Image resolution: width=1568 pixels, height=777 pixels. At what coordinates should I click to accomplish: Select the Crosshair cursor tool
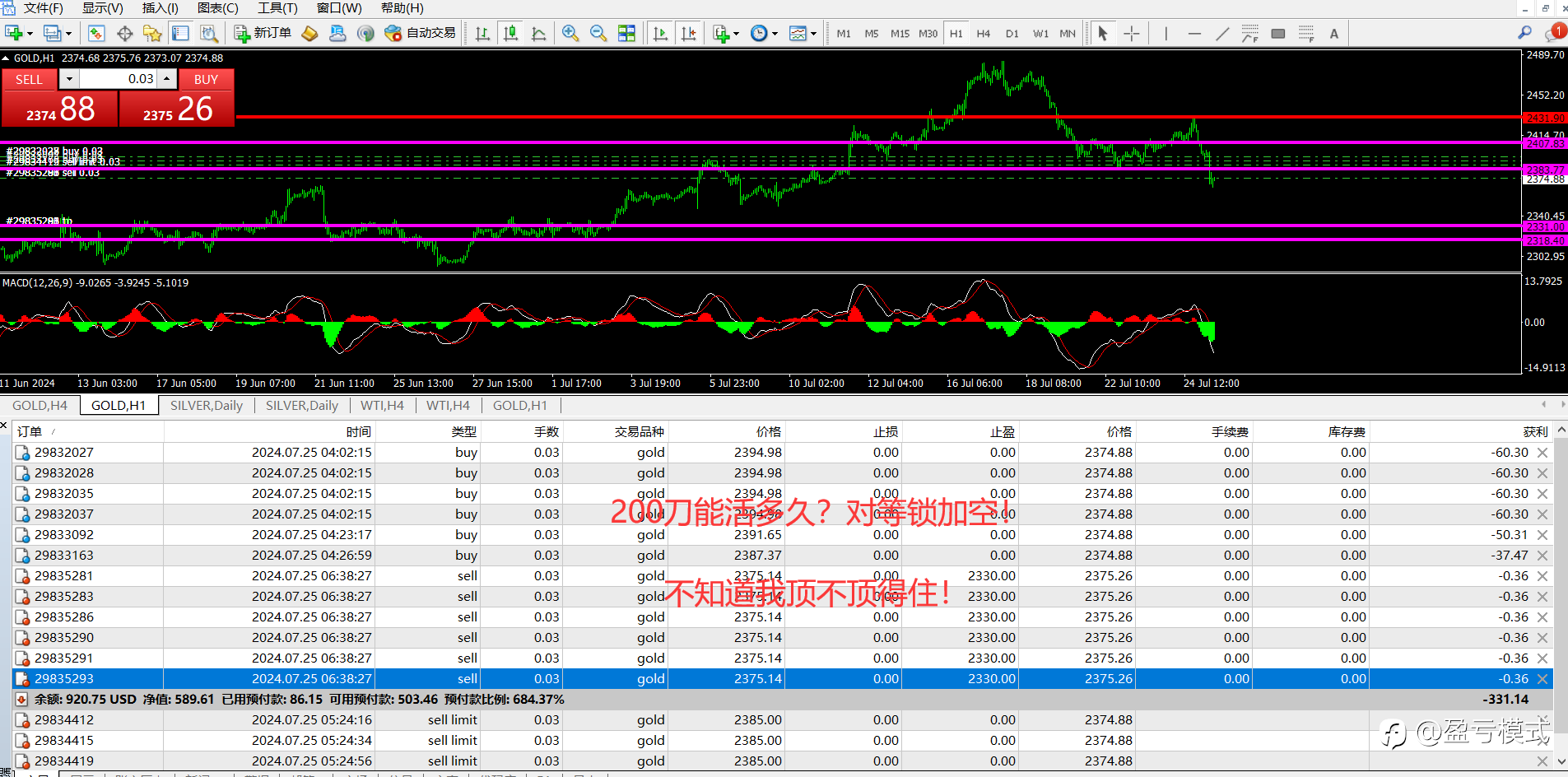coord(1132,34)
